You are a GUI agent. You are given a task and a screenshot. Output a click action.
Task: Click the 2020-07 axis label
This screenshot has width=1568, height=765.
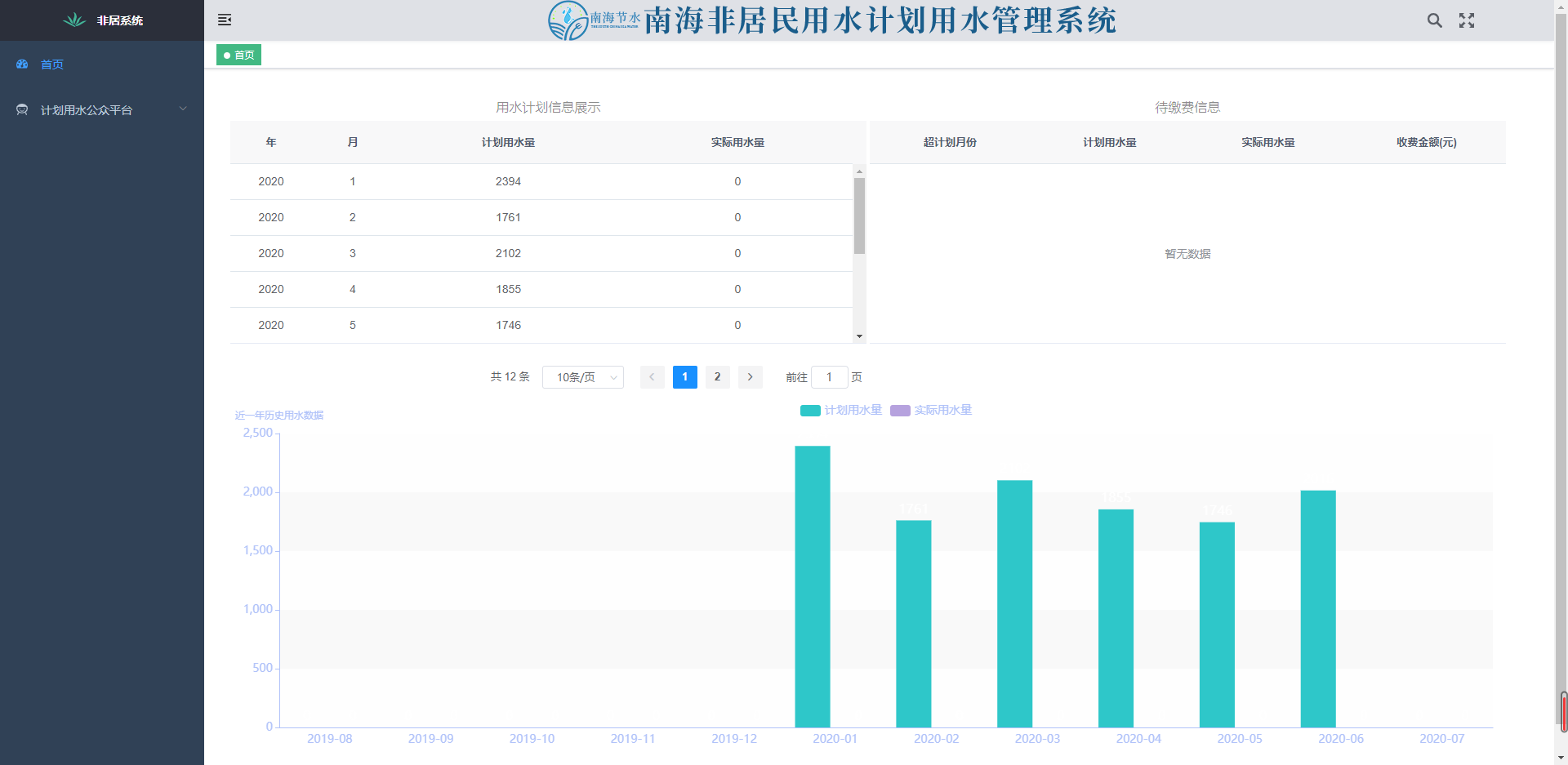[x=1442, y=738]
